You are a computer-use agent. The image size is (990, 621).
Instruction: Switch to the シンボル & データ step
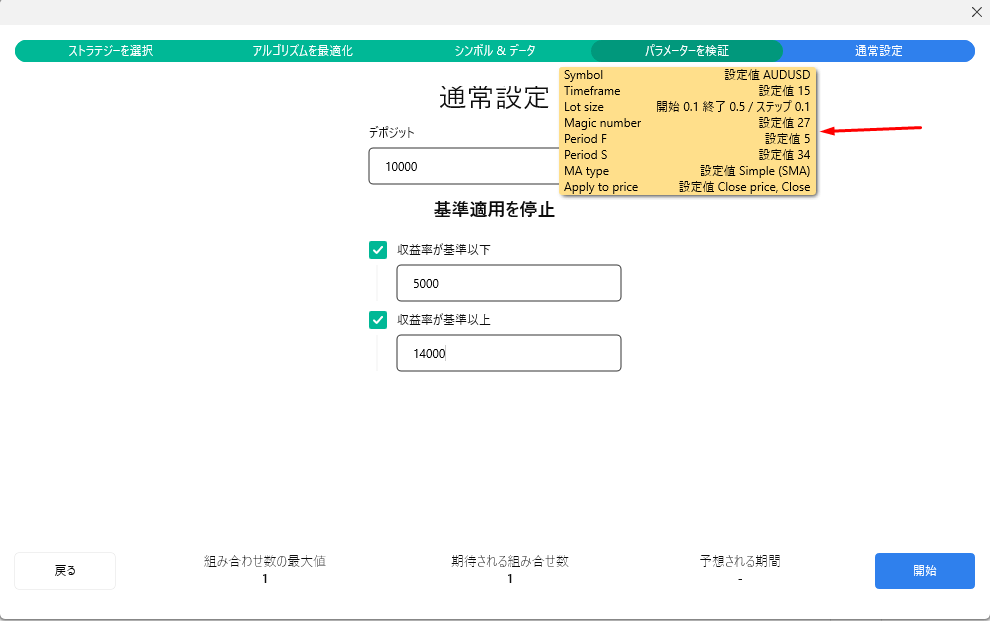[x=495, y=51]
